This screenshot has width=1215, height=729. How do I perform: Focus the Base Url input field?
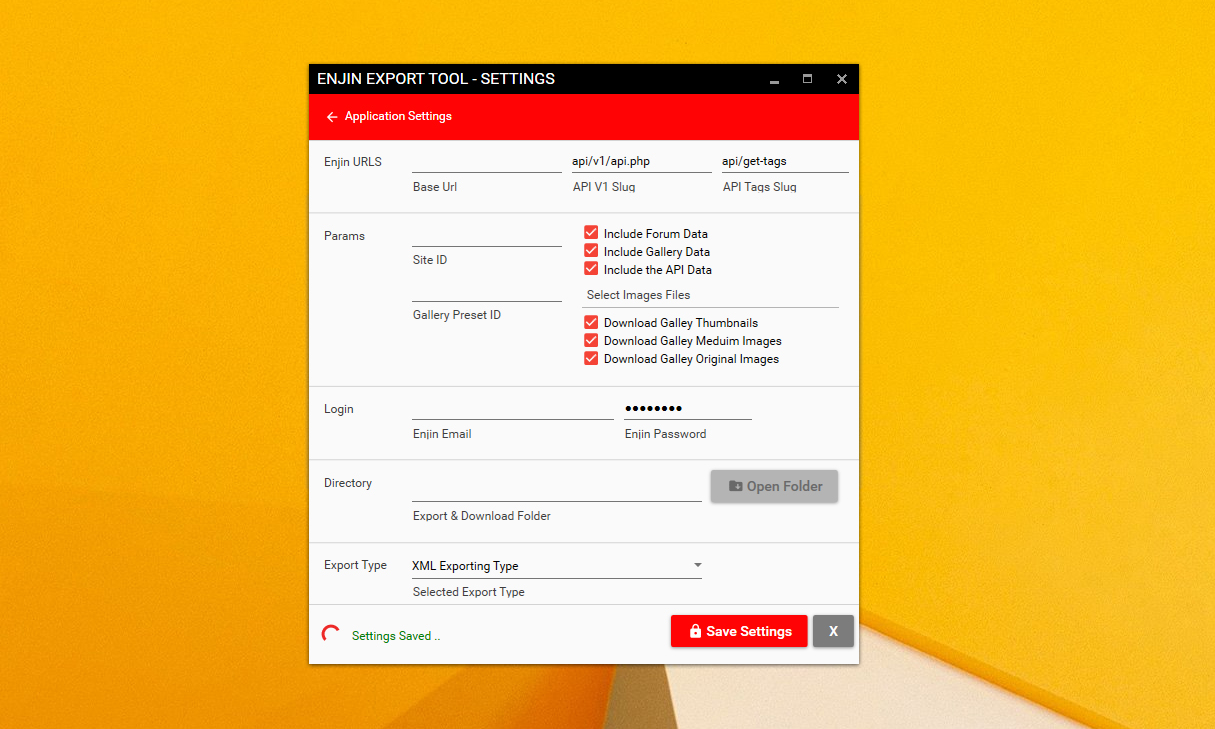[486, 162]
